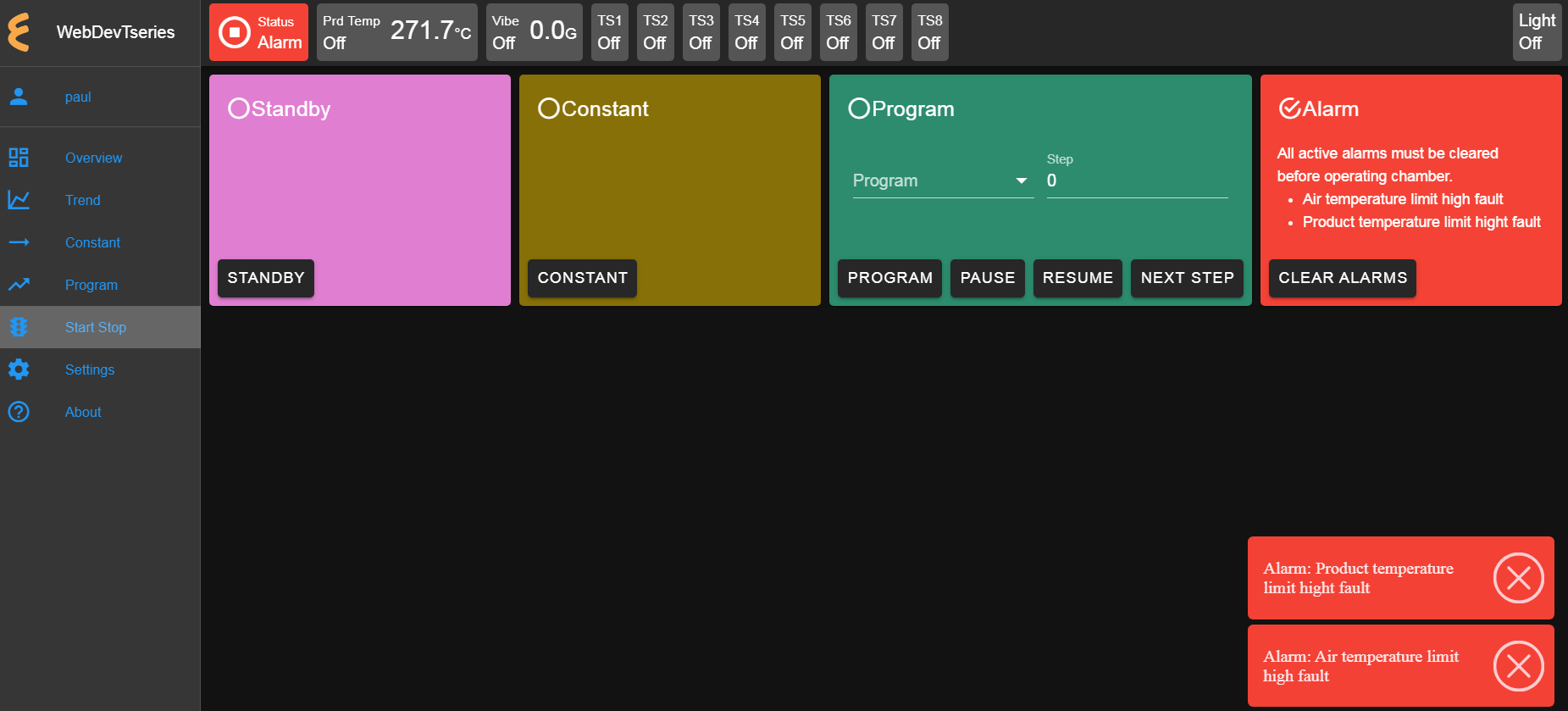Click the CONSTANT button
The height and width of the screenshot is (711, 1568).
pyautogui.click(x=582, y=278)
